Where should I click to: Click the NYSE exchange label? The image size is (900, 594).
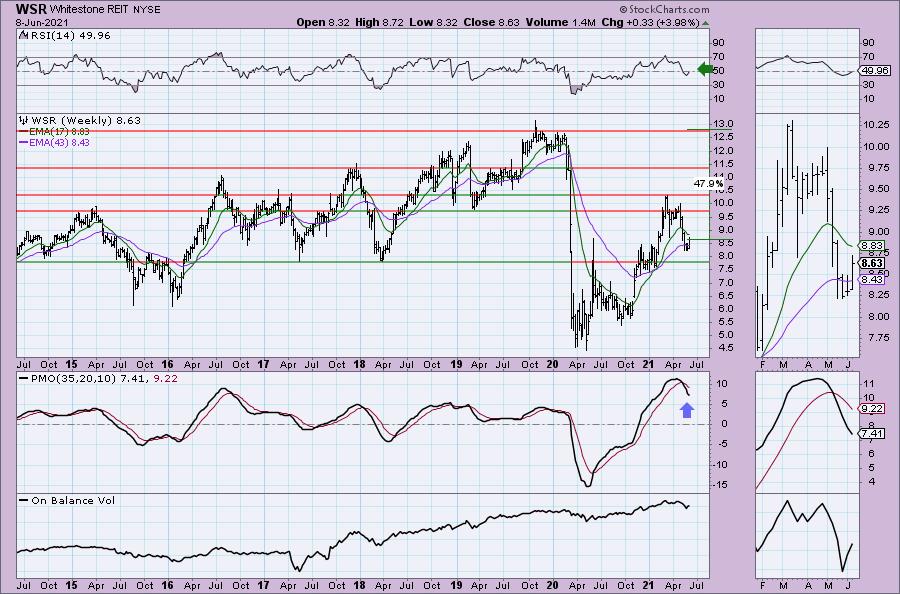(149, 10)
